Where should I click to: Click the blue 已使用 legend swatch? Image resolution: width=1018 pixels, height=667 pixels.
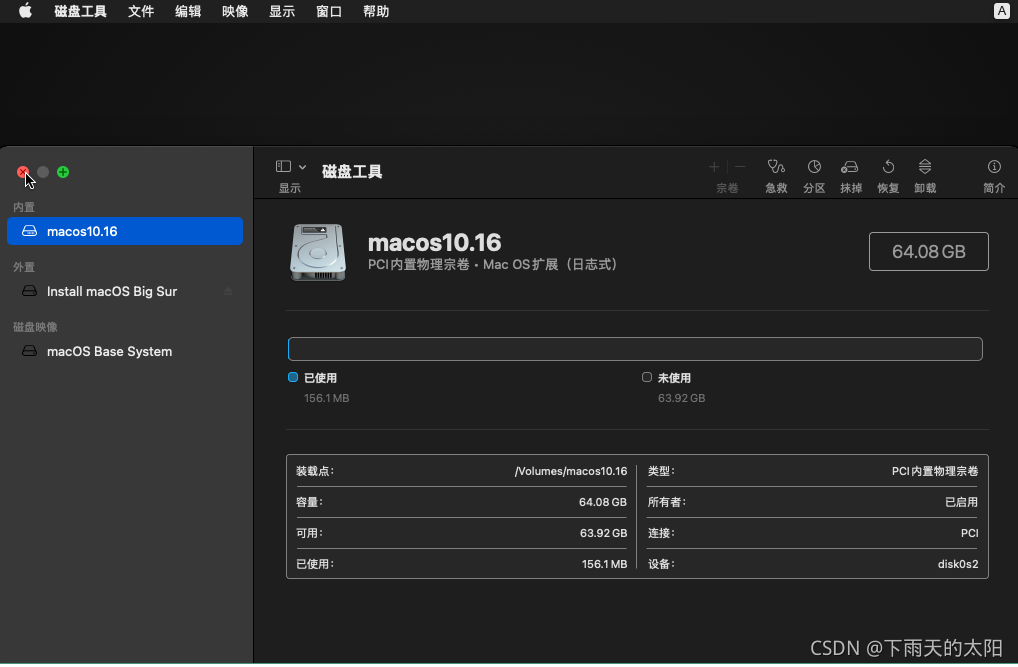pos(293,377)
